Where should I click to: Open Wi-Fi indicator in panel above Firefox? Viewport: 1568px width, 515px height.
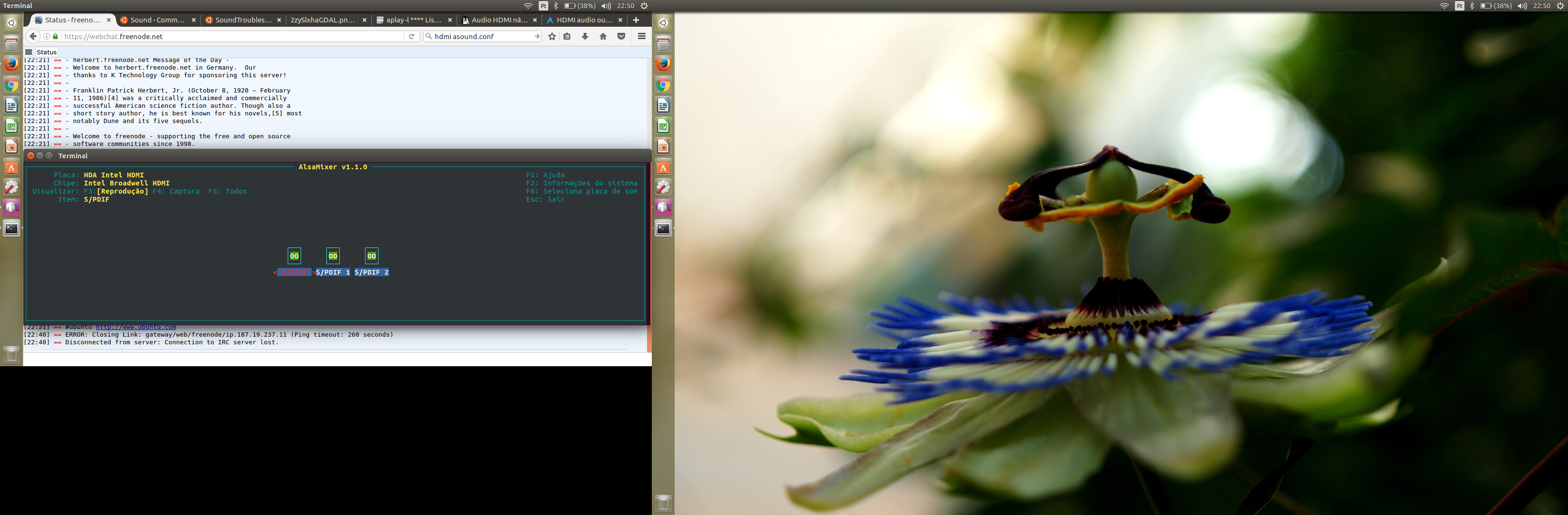(x=528, y=5)
